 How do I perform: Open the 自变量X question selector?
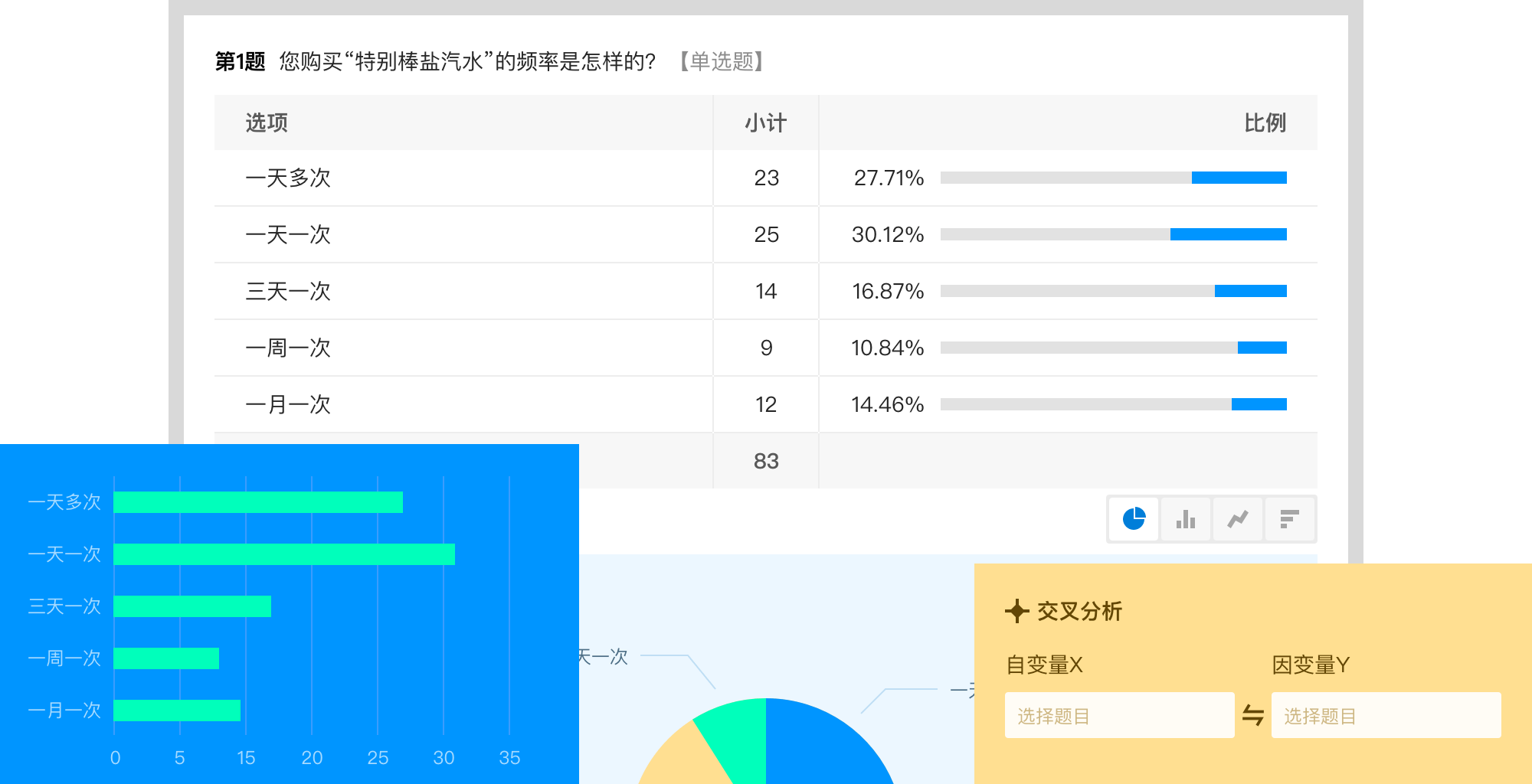pyautogui.click(x=1120, y=715)
